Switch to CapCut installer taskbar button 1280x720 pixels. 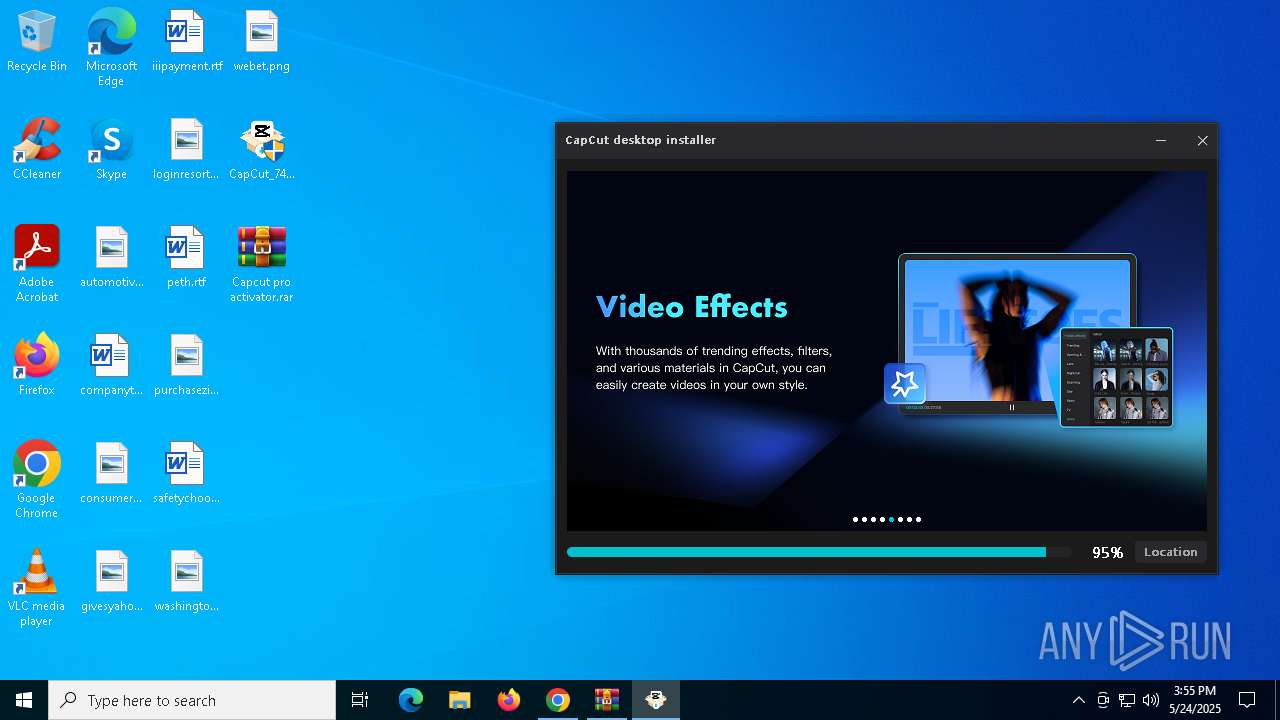656,700
